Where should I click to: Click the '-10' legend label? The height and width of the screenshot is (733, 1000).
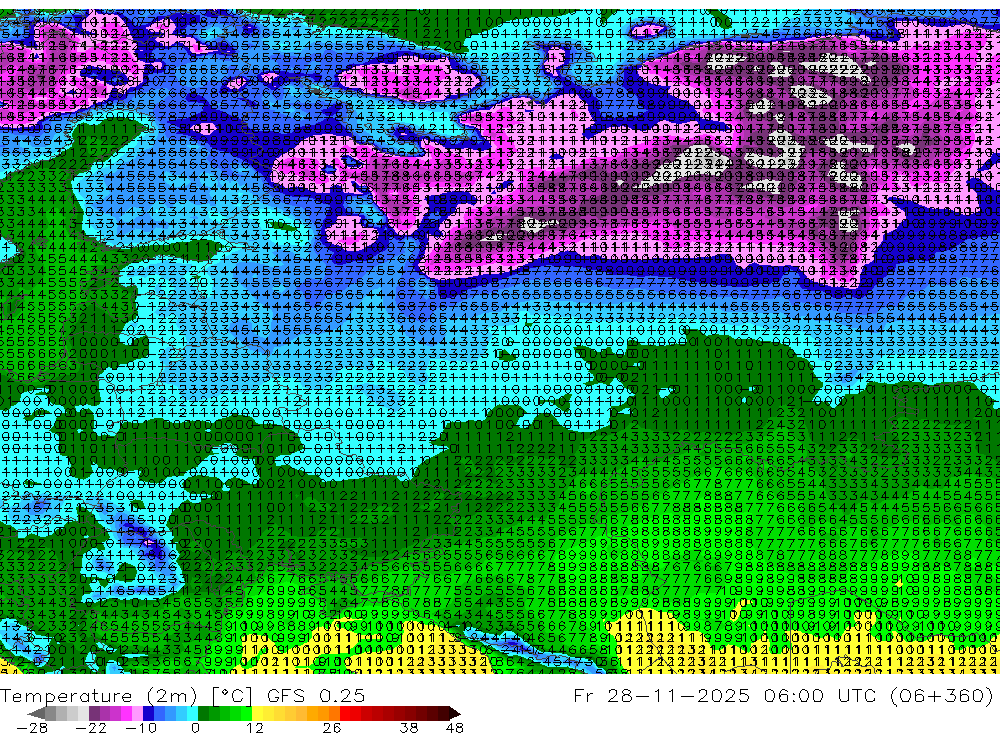[x=140, y=727]
